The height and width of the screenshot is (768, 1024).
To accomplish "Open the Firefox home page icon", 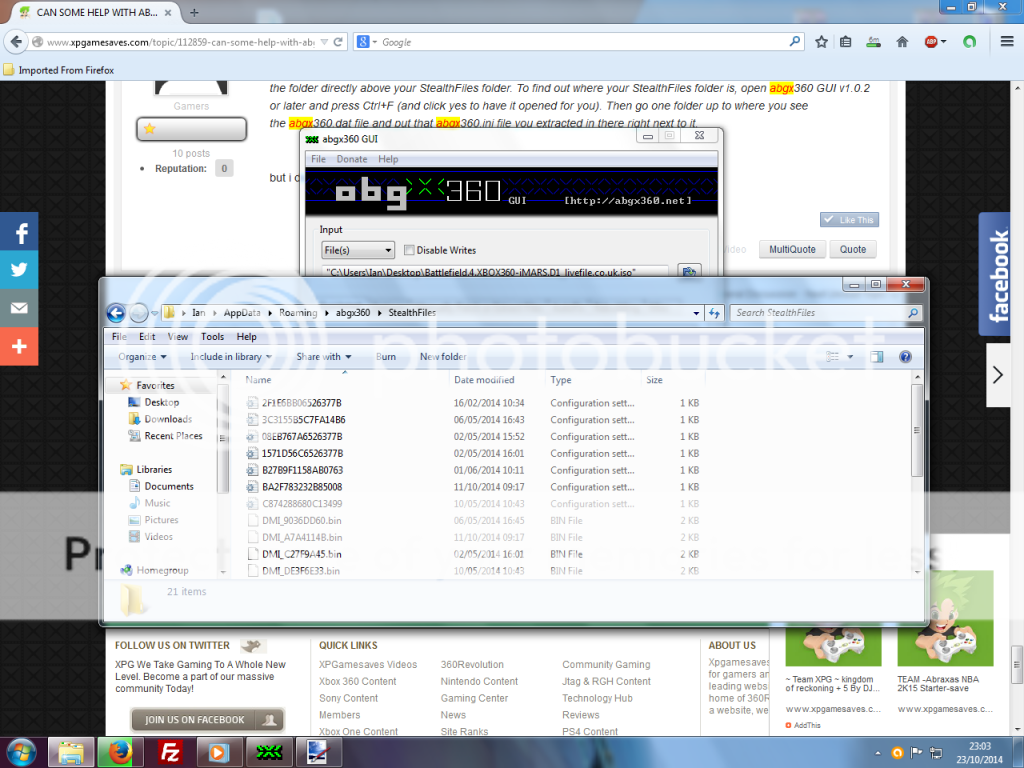I will click(902, 42).
